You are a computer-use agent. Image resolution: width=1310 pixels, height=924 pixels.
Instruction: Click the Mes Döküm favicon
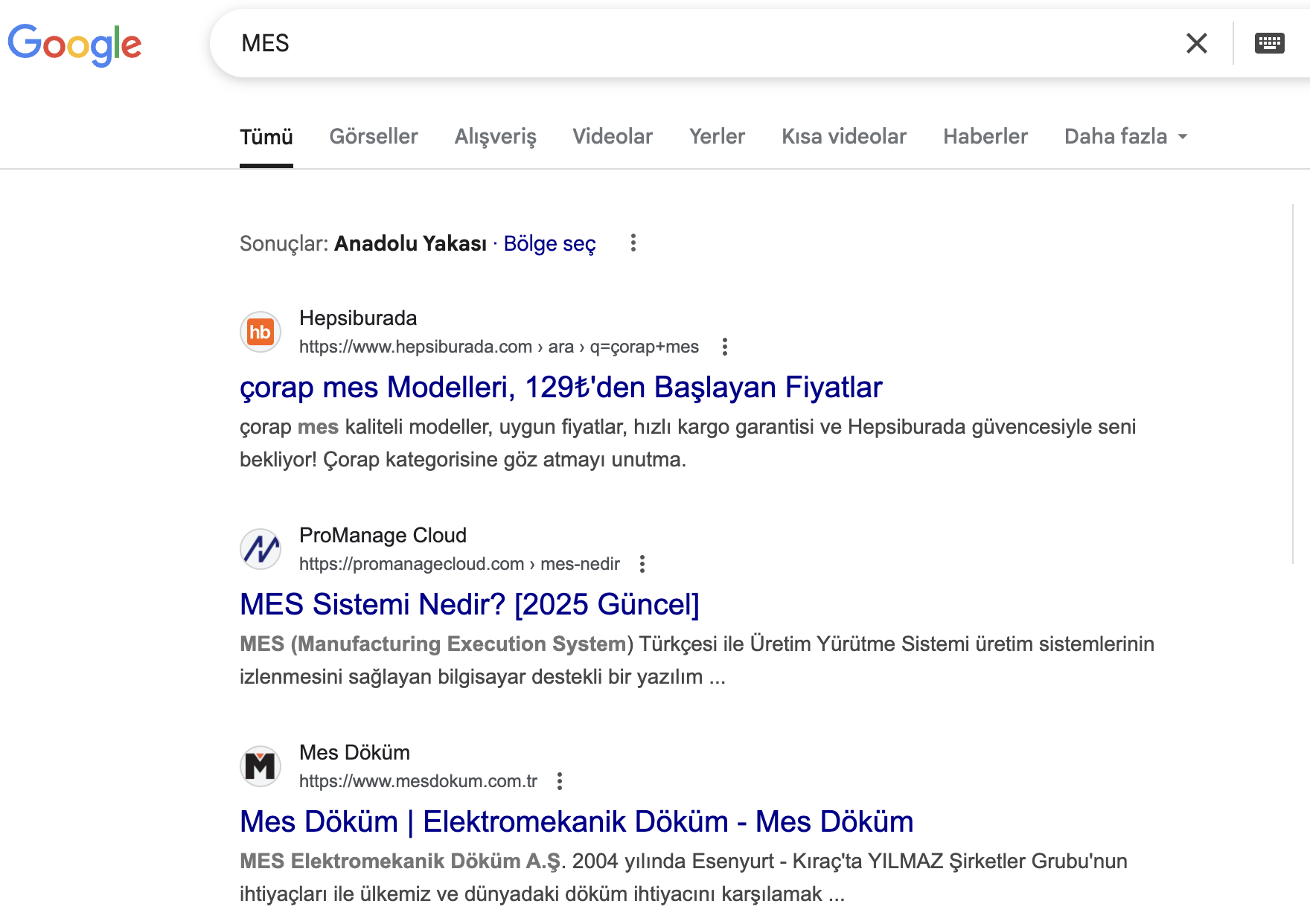[x=261, y=766]
